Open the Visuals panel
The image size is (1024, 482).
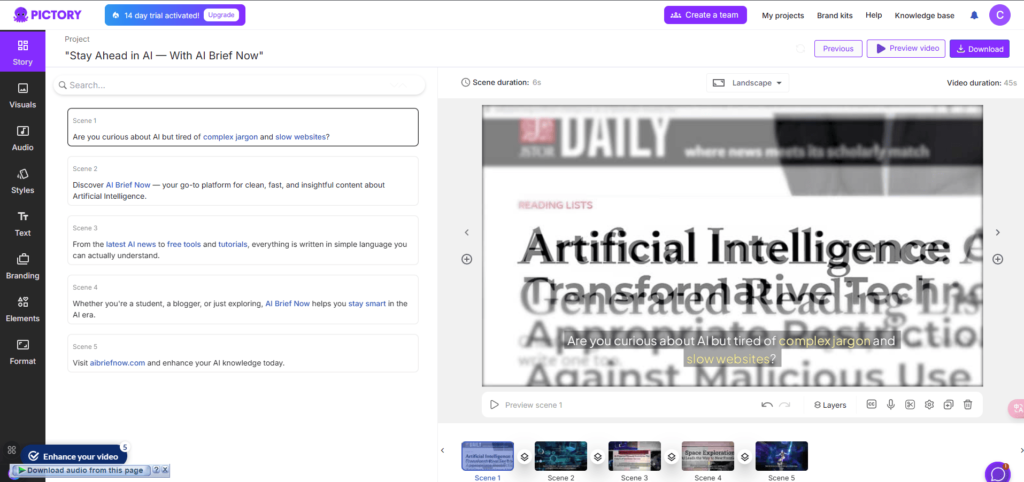[x=23, y=95]
